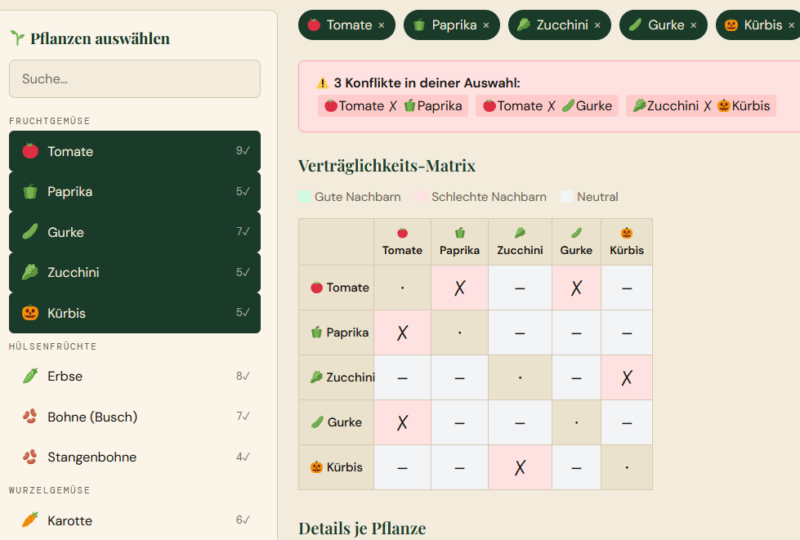This screenshot has height=540, width=800.
Task: Click the Kürbis row header in matrix
Action: click(x=336, y=467)
